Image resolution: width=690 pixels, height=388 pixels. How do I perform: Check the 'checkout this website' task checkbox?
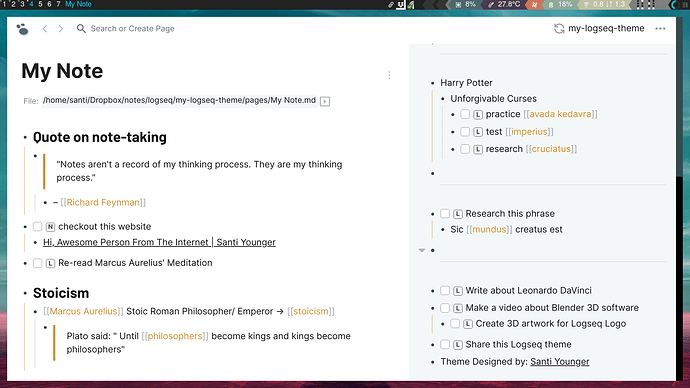point(37,227)
